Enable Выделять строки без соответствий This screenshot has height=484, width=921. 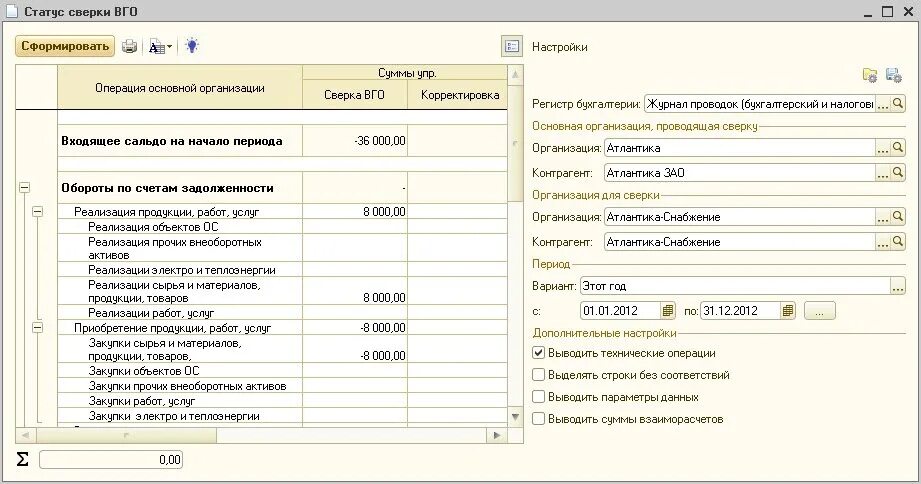(538, 375)
